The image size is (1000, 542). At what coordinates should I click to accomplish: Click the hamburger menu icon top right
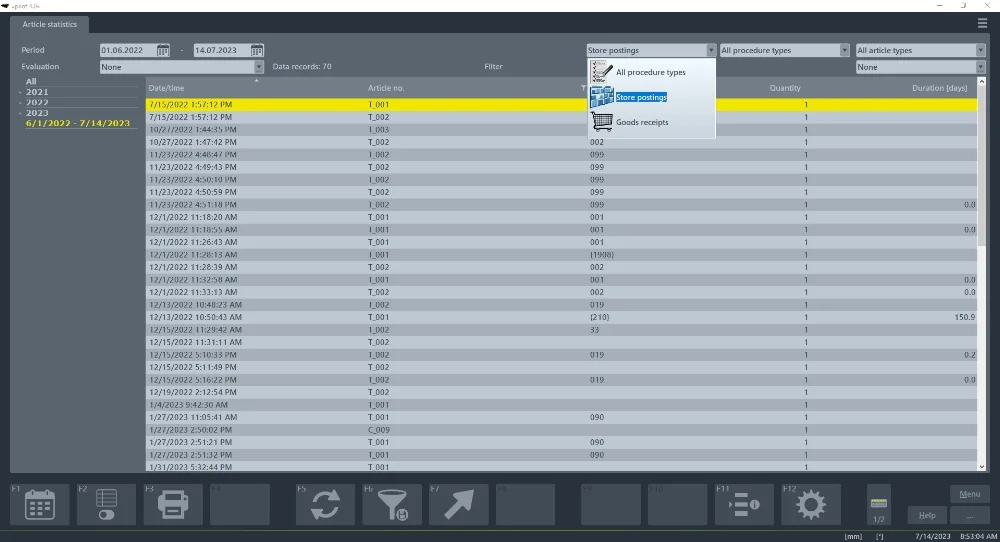pos(982,23)
